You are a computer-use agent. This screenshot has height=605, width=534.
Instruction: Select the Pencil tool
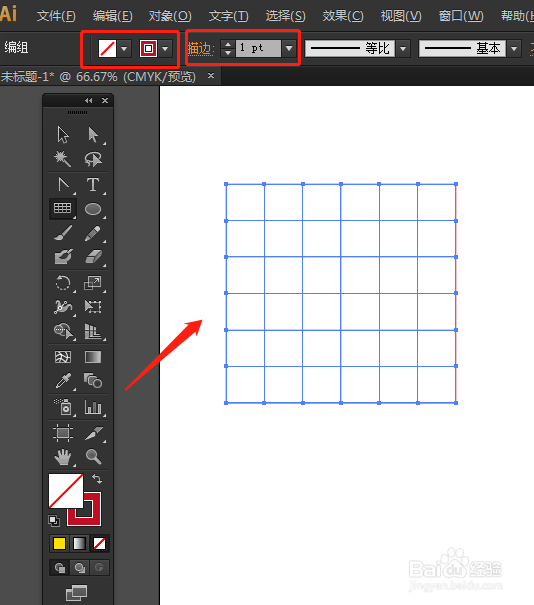pyautogui.click(x=93, y=233)
